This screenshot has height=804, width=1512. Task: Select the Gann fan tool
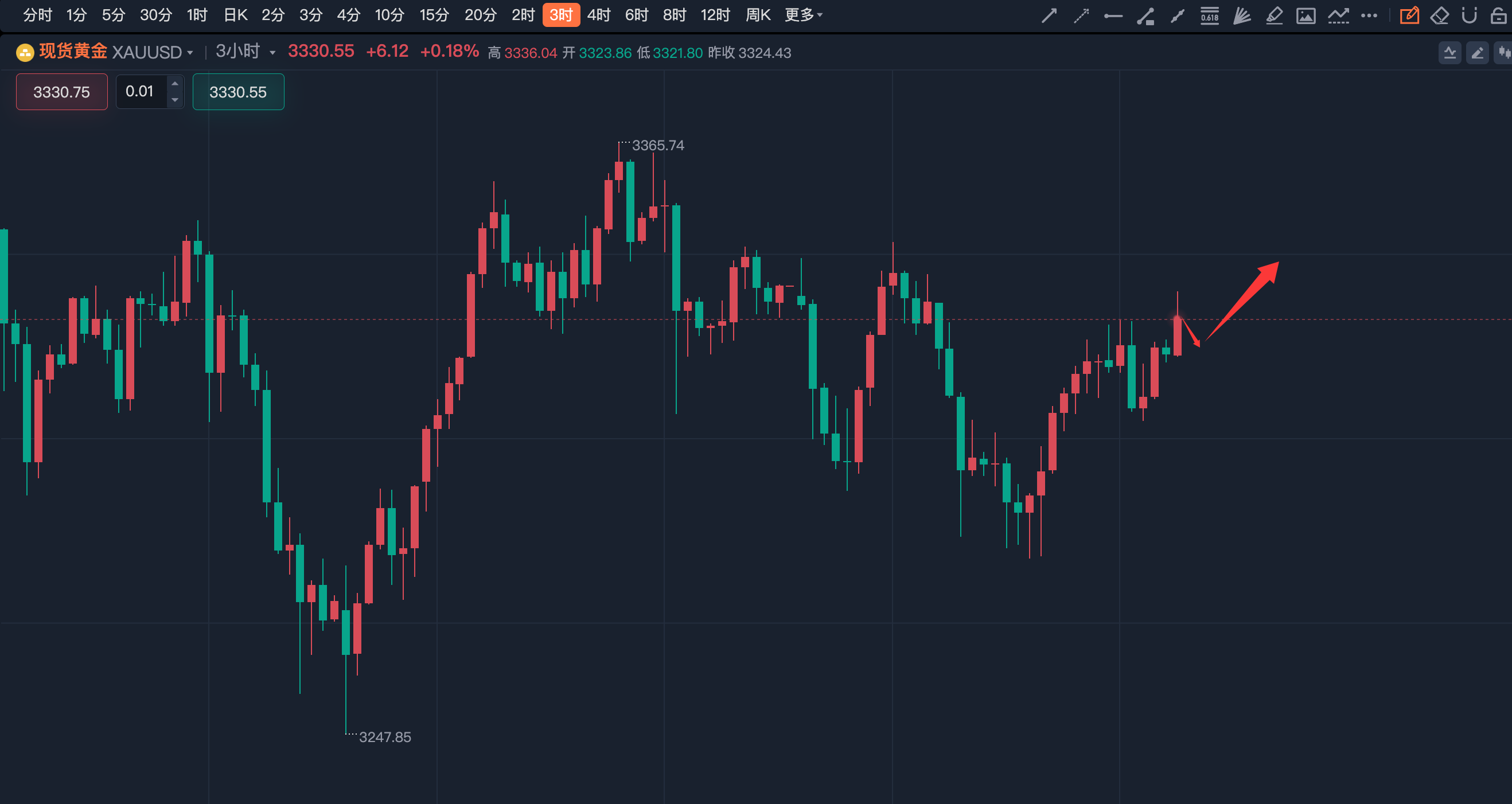(x=1241, y=15)
